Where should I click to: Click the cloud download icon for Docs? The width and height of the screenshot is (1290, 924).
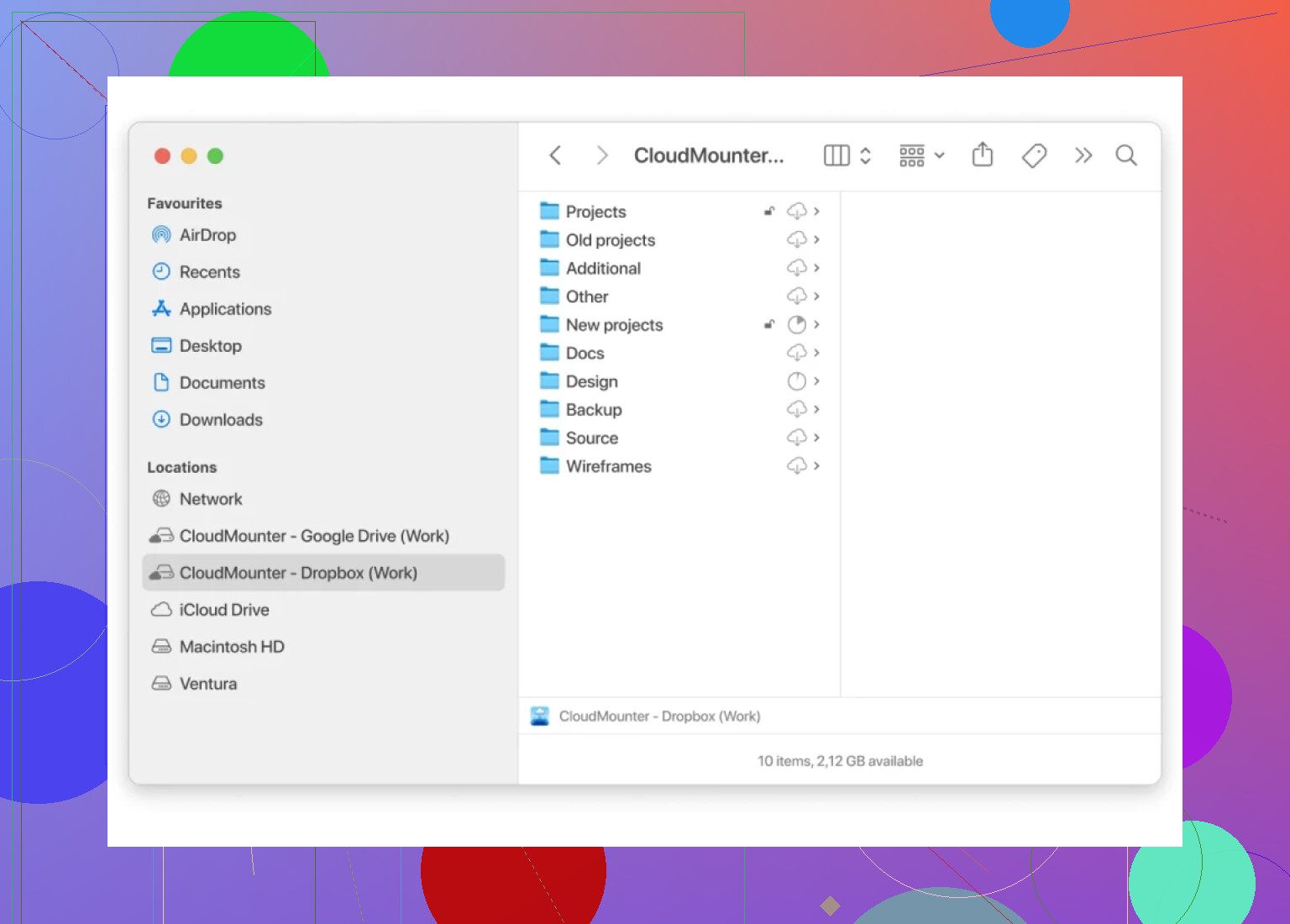(796, 353)
